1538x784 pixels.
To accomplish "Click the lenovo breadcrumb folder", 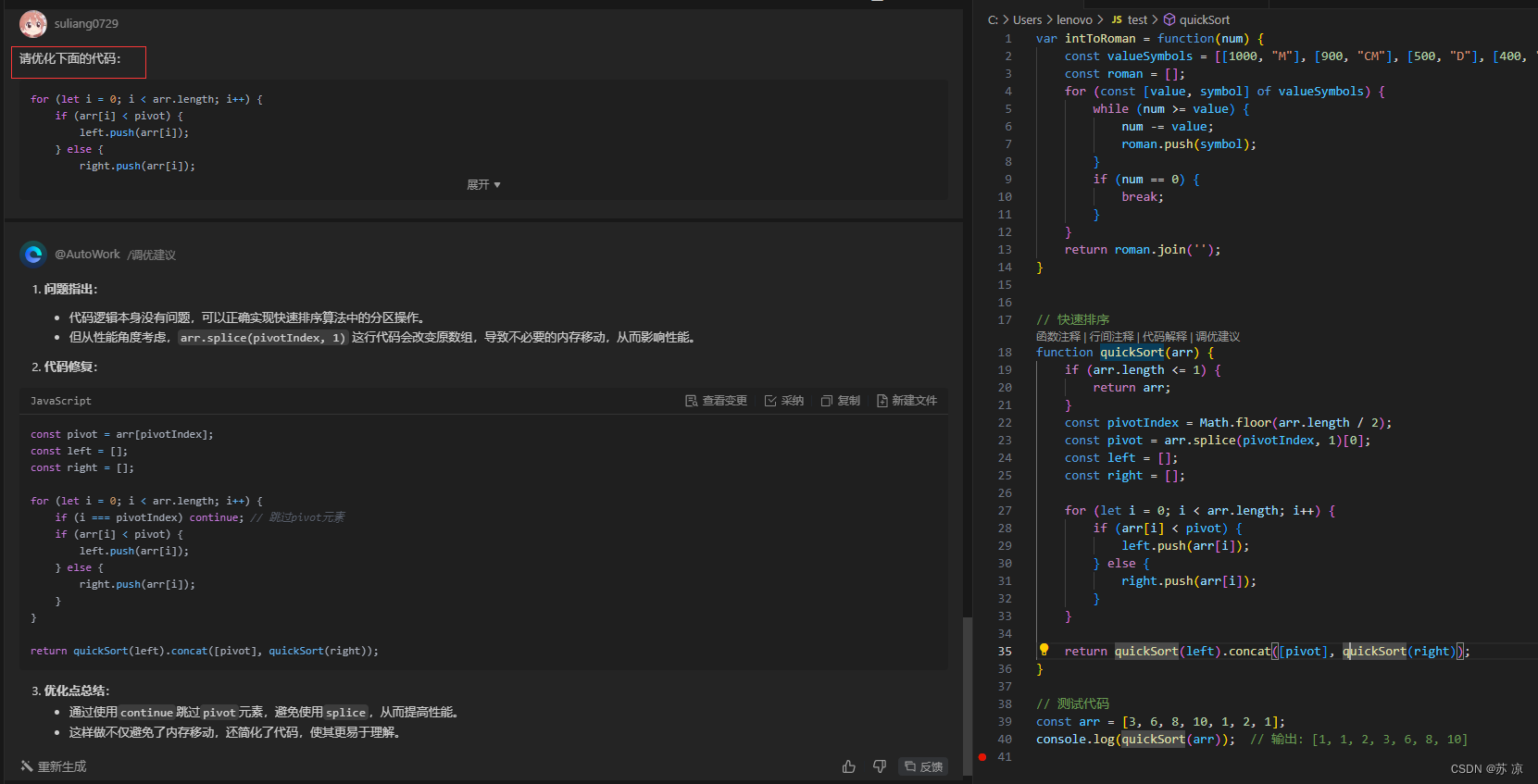I will 1074,19.
